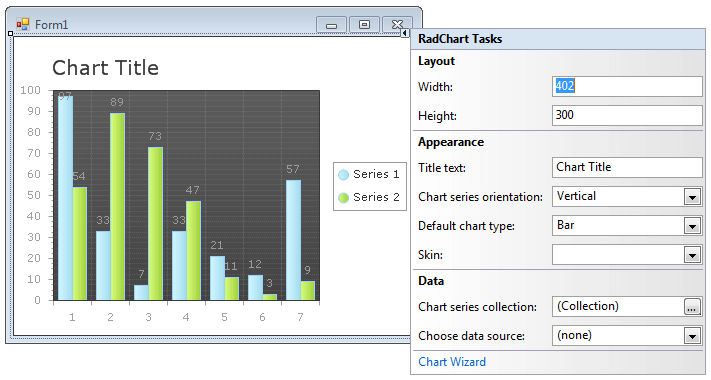
Task: Click the Series 1 bar labeled 57
Action: (x=293, y=240)
